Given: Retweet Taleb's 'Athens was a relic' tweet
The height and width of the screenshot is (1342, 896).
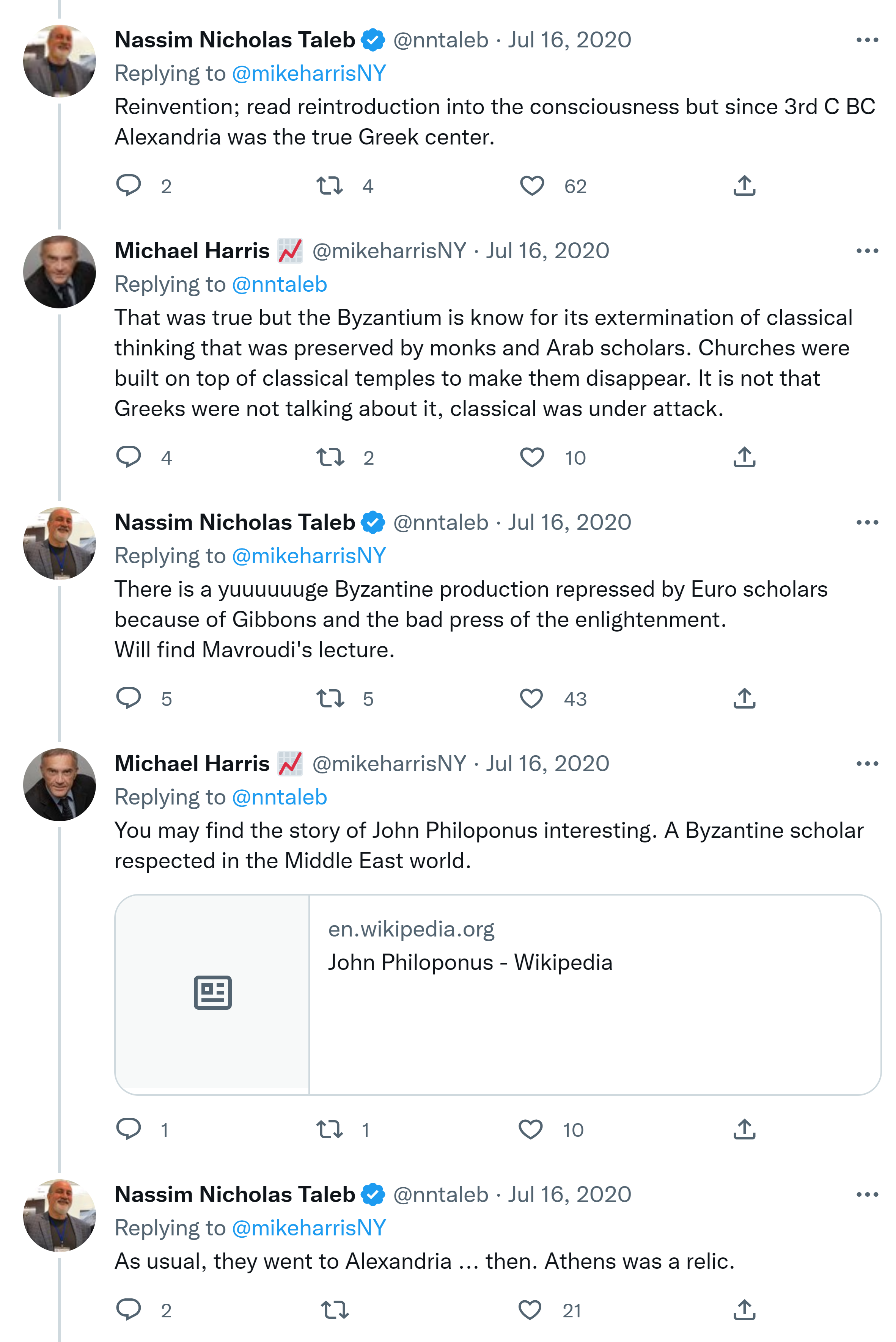Looking at the screenshot, I should coord(334,1309).
